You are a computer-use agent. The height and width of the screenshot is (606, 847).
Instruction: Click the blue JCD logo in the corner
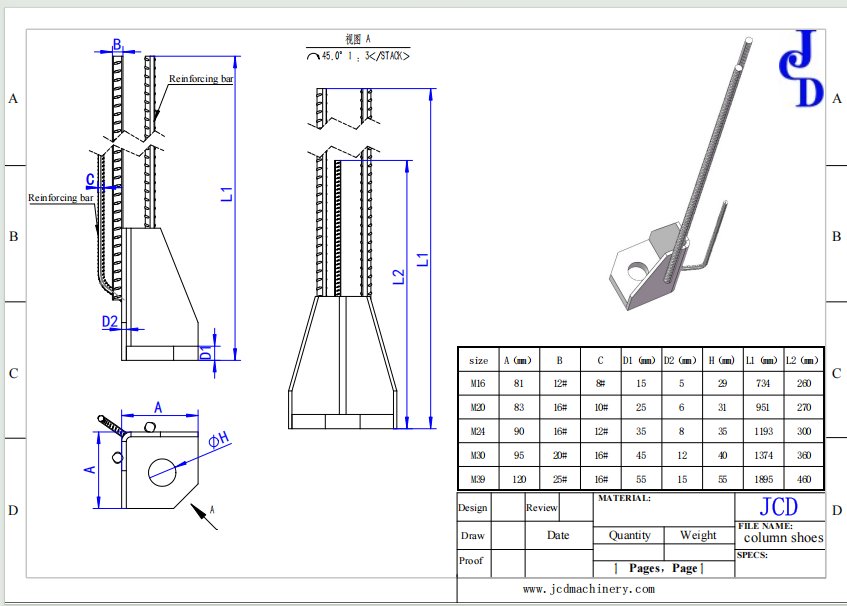click(801, 68)
